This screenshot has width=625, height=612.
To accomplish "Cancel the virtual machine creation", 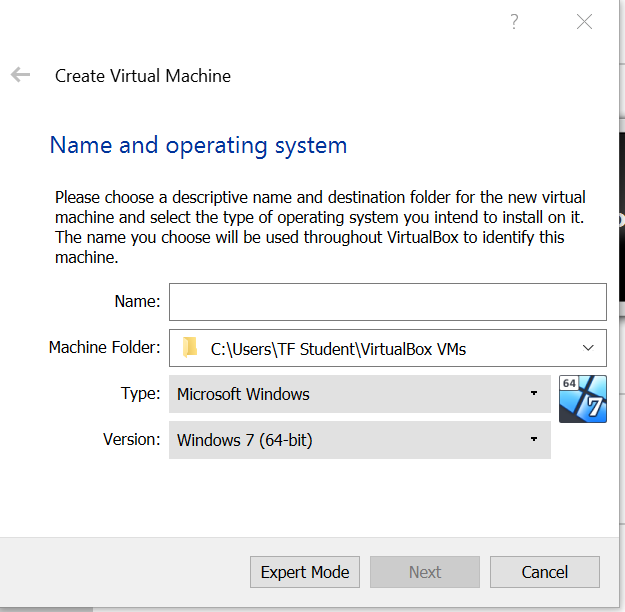I will tap(545, 572).
